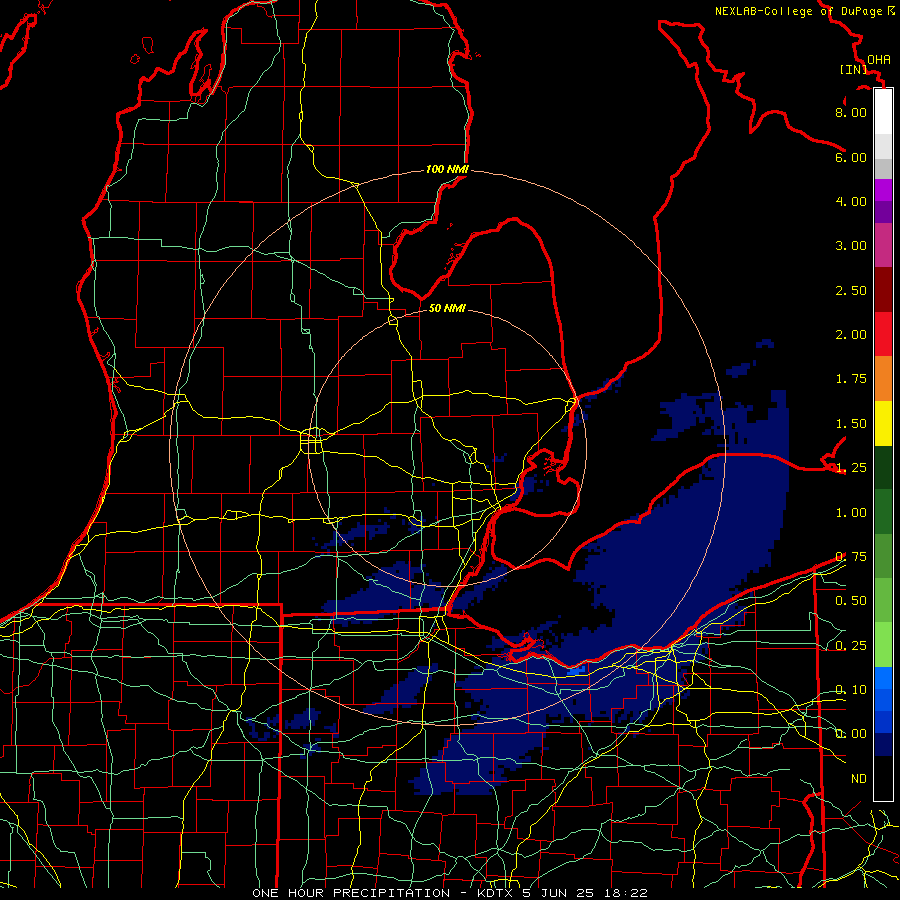
Task: Pick the bright red legend swatch
Action: [883, 335]
